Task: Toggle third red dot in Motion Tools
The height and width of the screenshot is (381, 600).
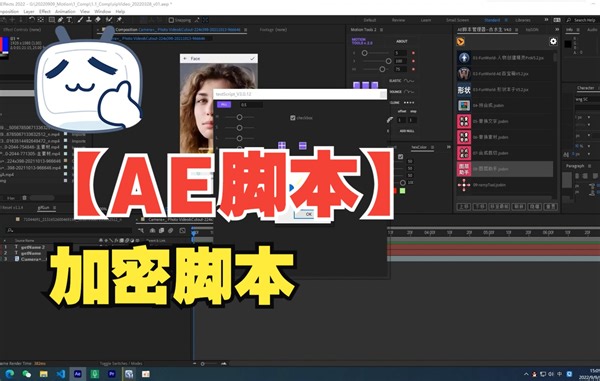Action: click(413, 69)
